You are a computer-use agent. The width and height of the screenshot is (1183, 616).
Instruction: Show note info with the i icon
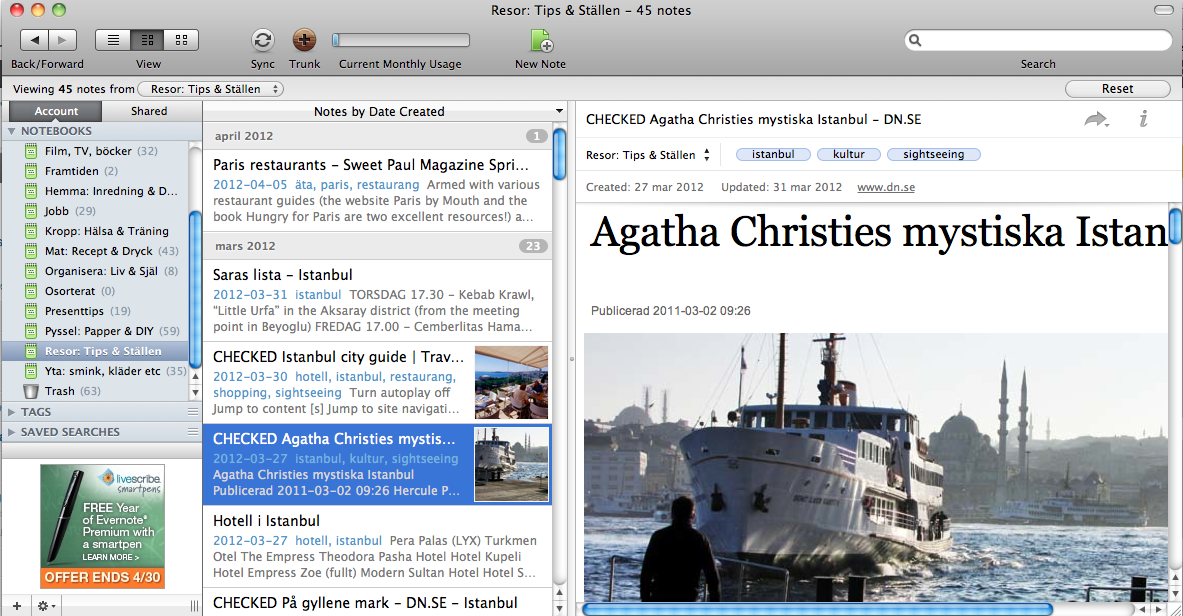(x=1143, y=120)
